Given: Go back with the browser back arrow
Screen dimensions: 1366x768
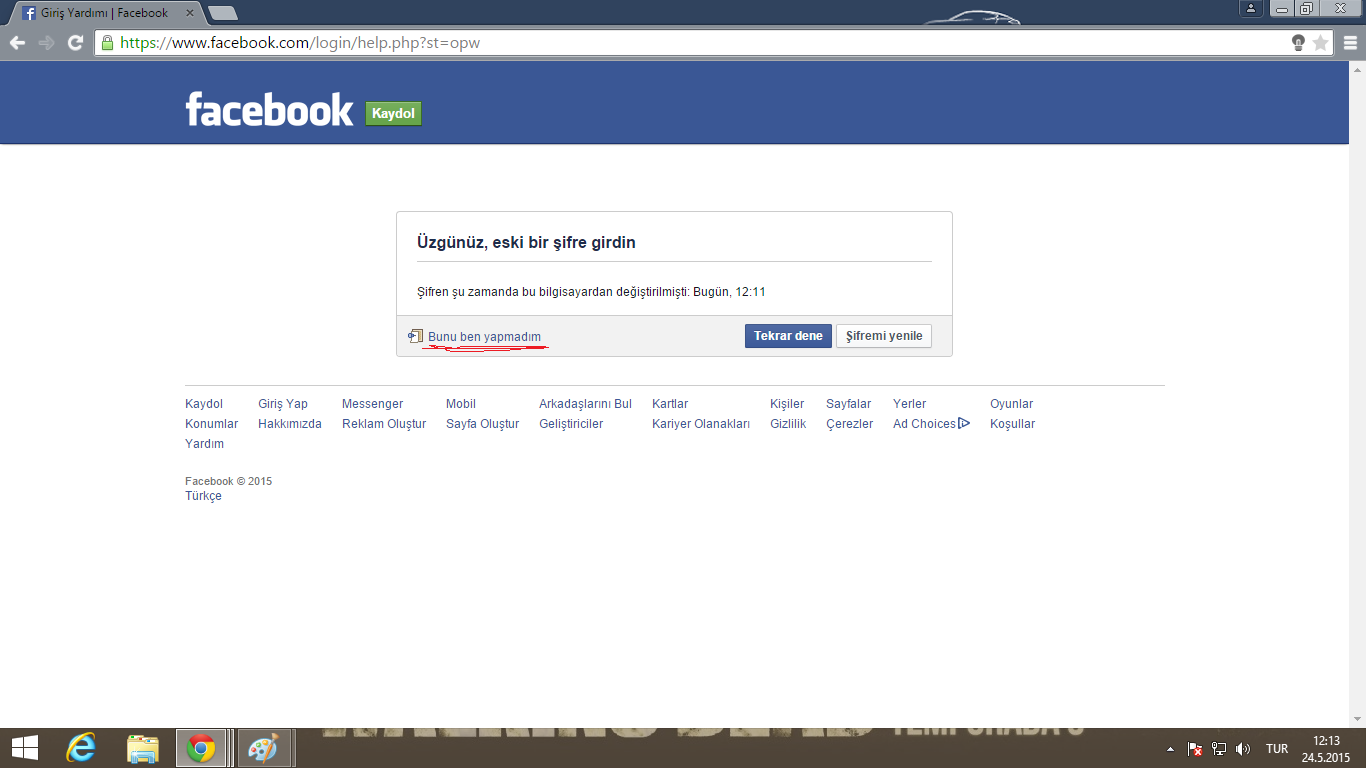Looking at the screenshot, I should tap(17, 43).
